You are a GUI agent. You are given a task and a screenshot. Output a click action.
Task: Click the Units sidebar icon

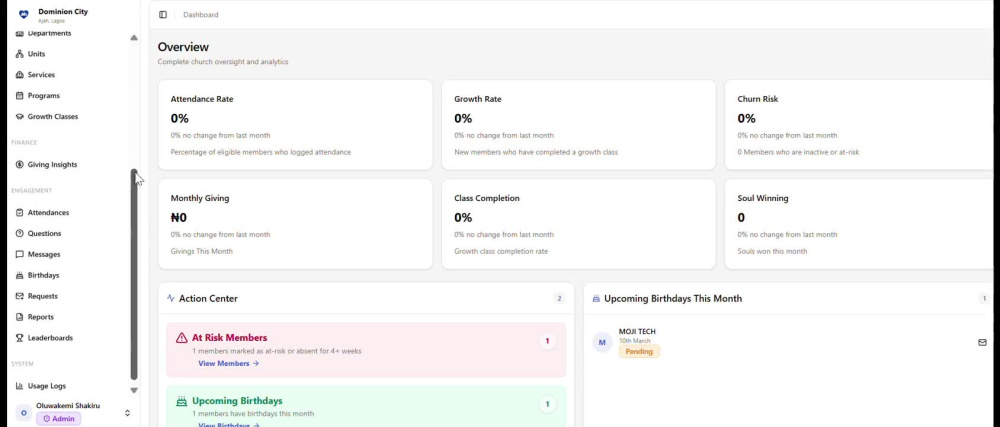click(x=20, y=54)
